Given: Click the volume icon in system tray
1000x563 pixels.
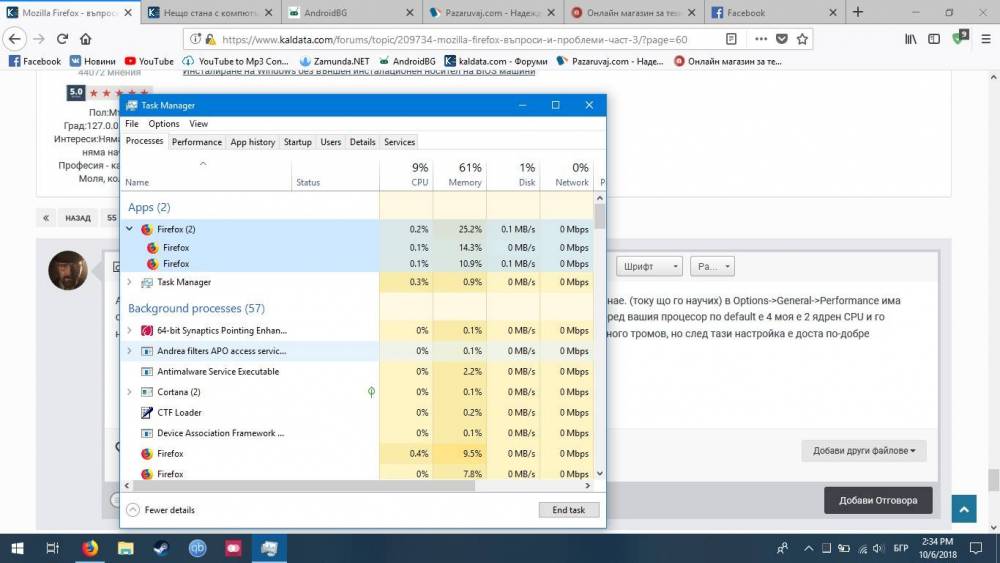Looking at the screenshot, I should point(879,548).
